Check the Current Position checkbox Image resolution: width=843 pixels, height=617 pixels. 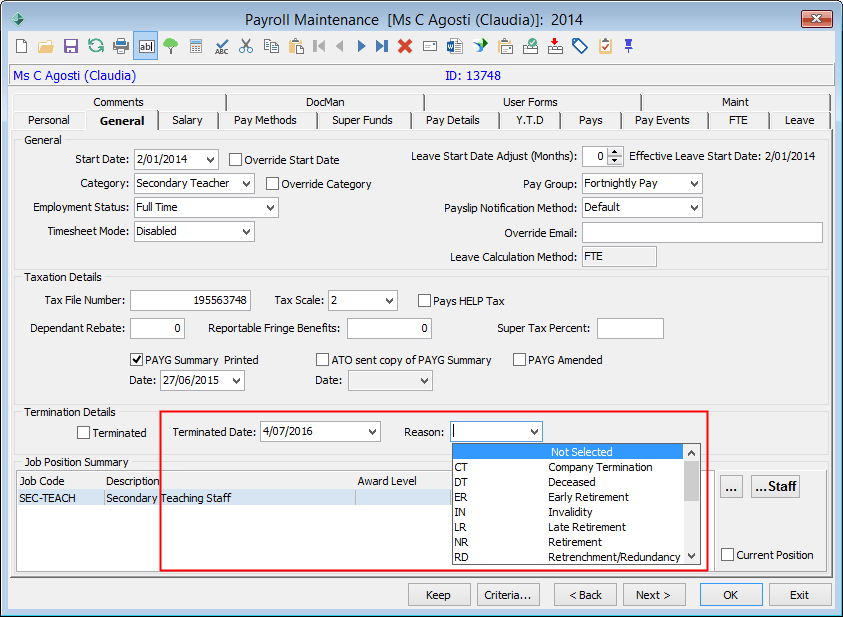(x=727, y=555)
